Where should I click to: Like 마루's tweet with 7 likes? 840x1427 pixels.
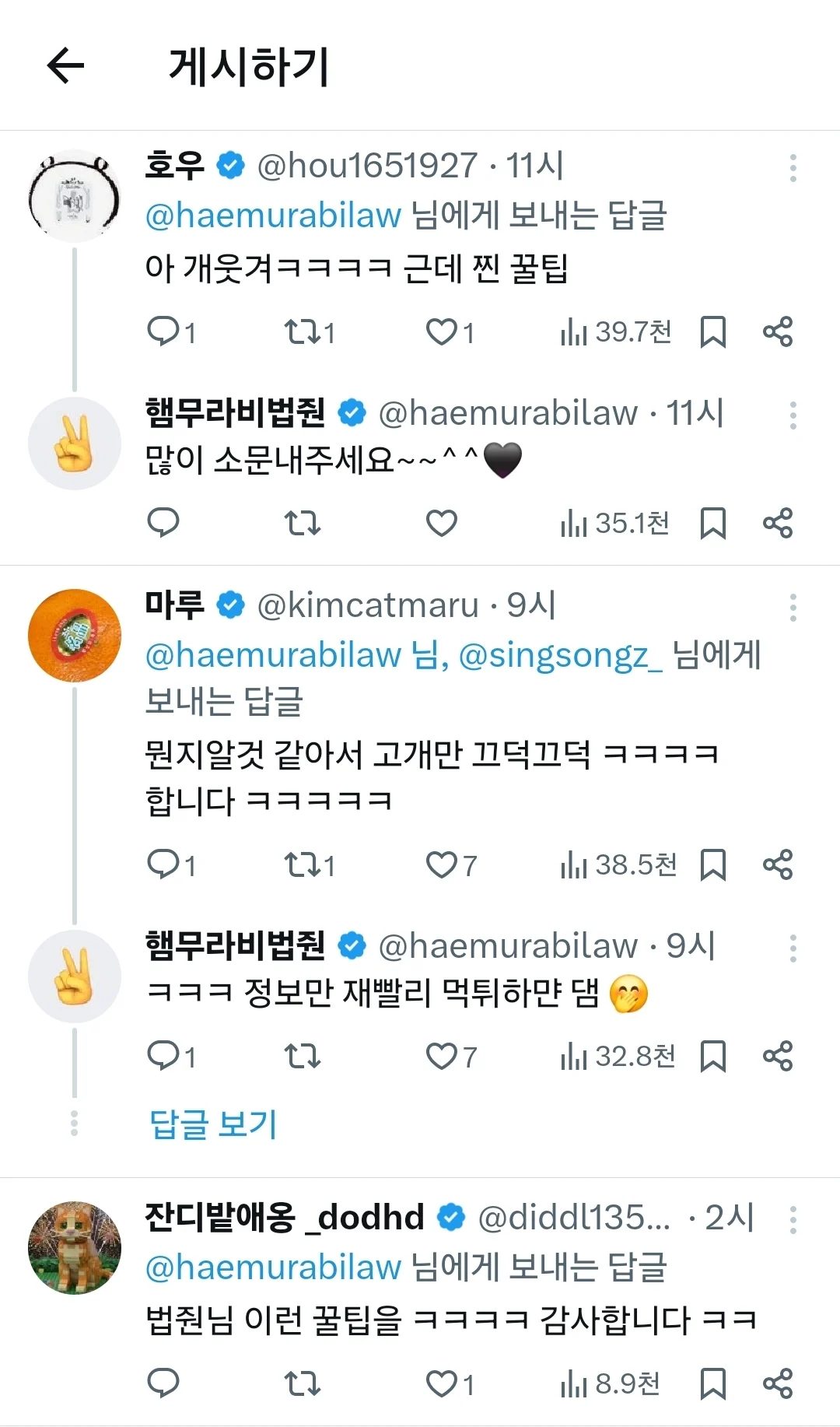coord(442,864)
